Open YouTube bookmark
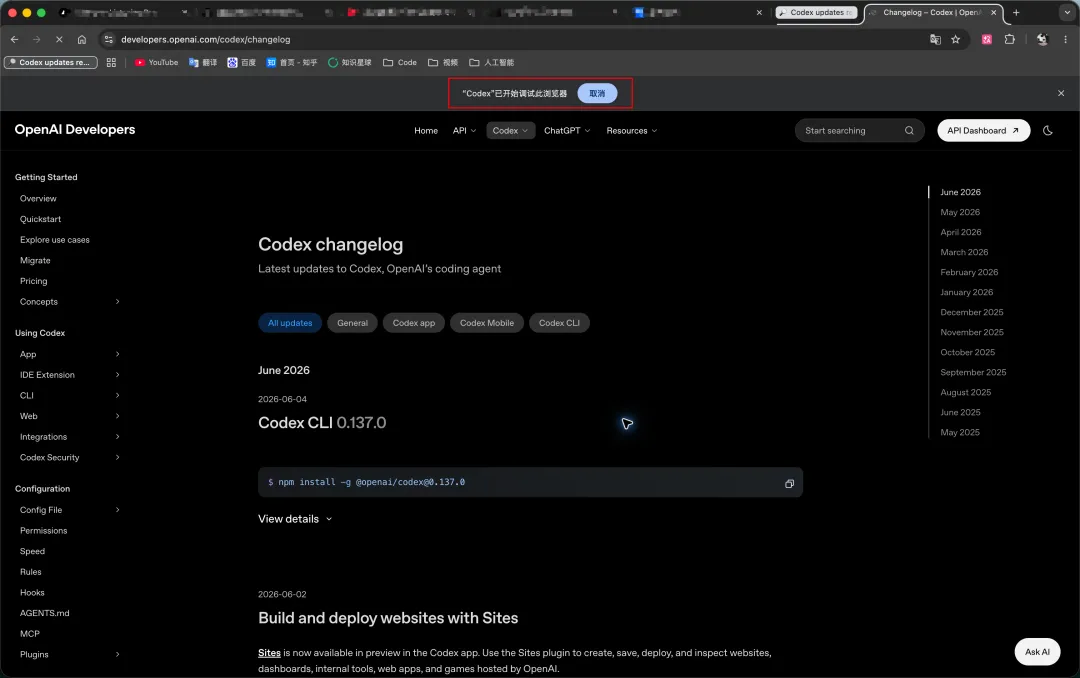 (156, 62)
